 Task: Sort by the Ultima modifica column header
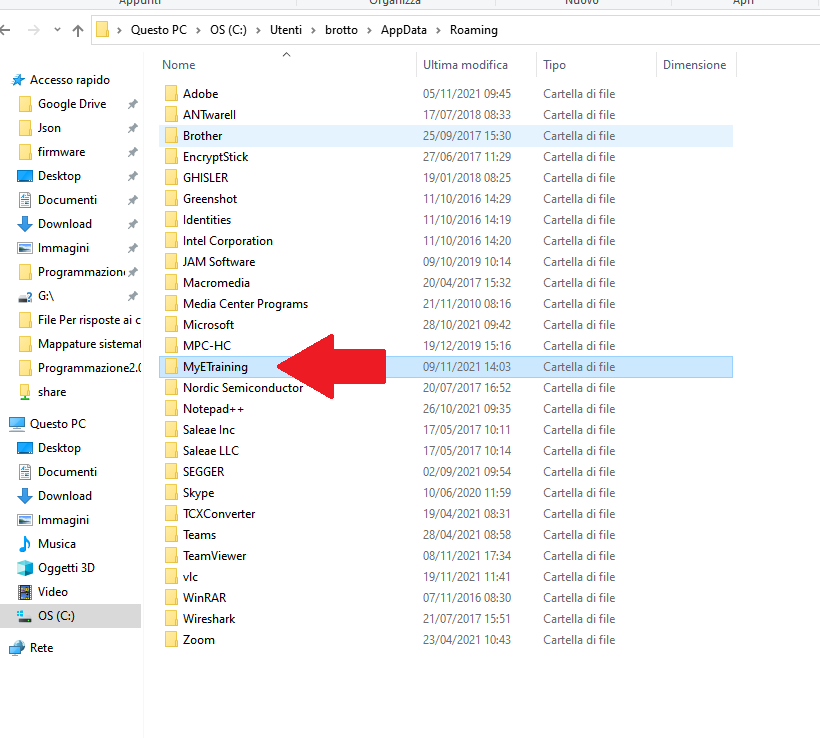tap(465, 65)
